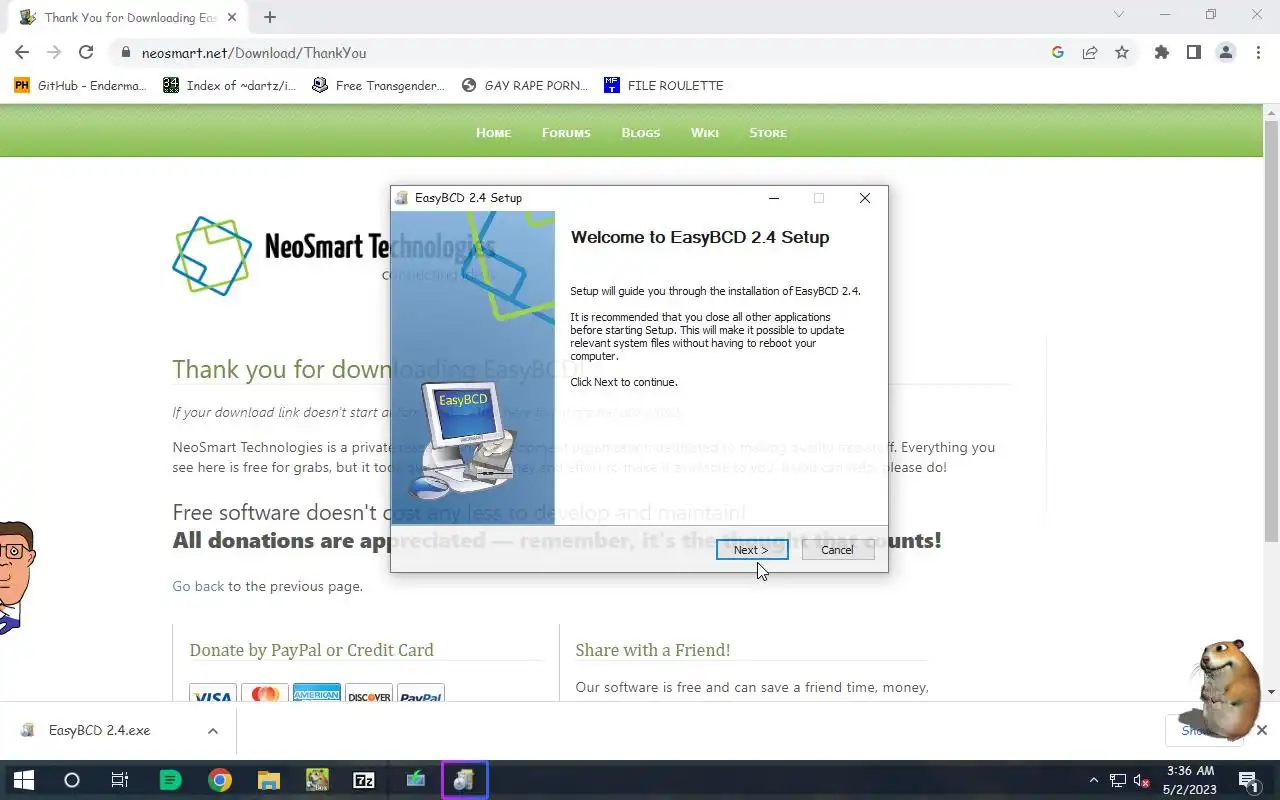This screenshot has height=800, width=1280.
Task: Open the Chrome side panel
Action: point(1194,53)
